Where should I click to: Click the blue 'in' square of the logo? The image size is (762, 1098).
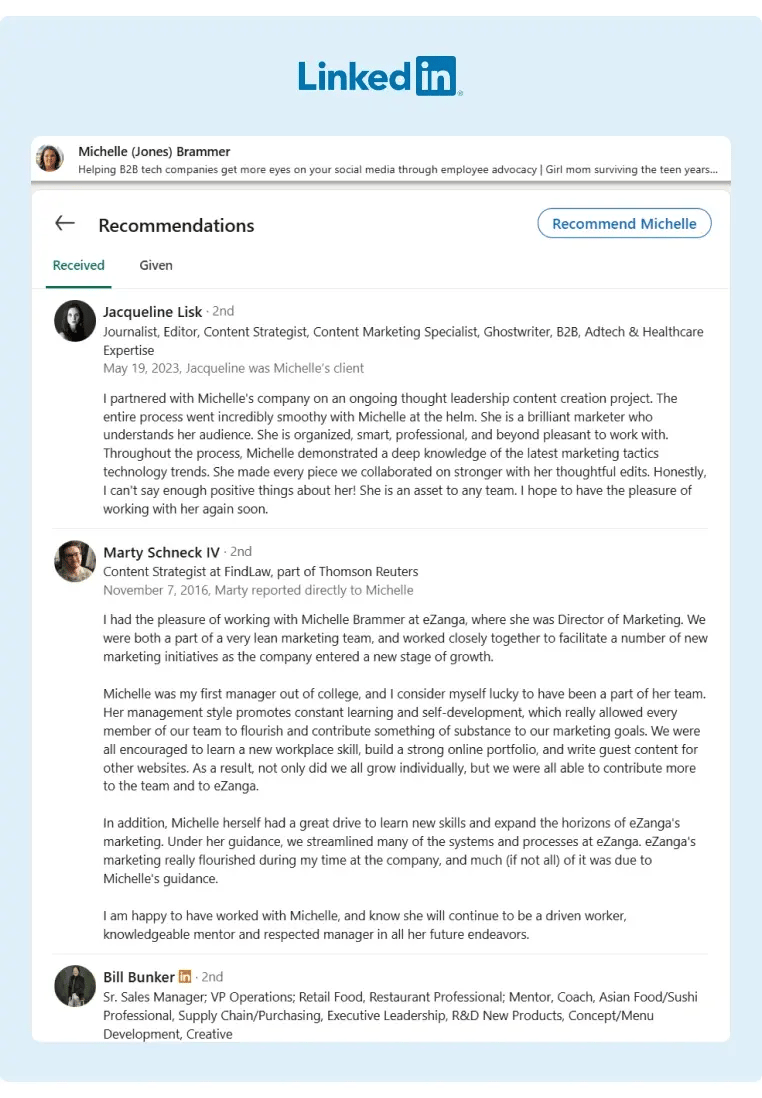(438, 75)
